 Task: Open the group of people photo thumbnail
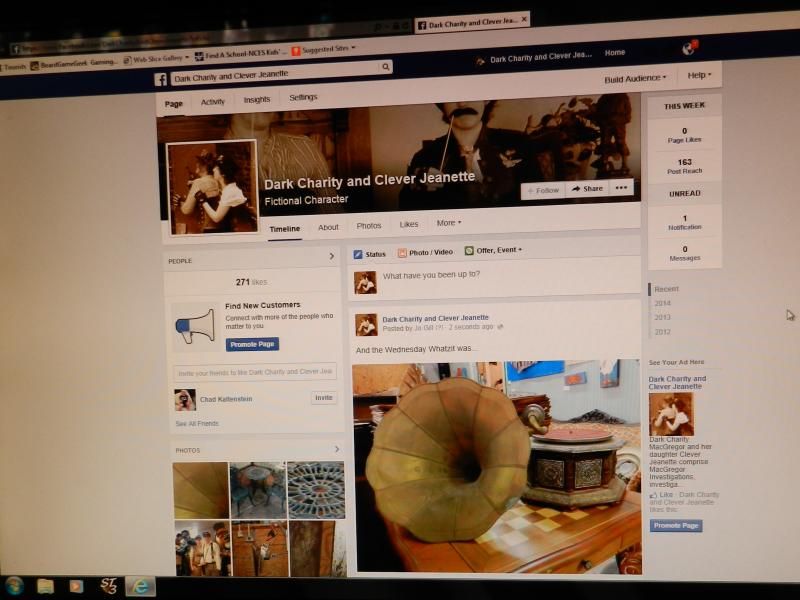(x=203, y=548)
